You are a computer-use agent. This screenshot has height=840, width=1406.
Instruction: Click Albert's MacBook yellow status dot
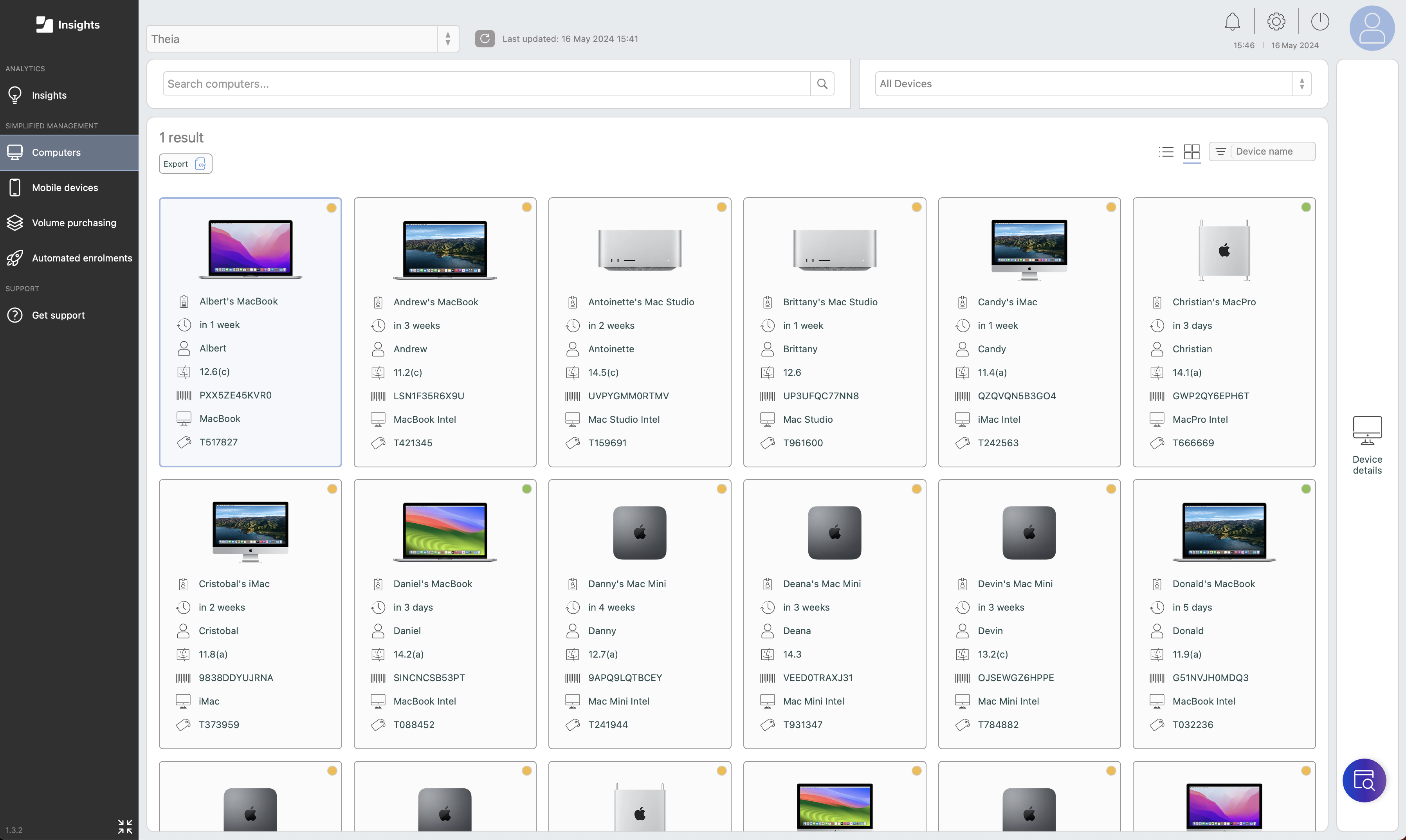[x=332, y=208]
